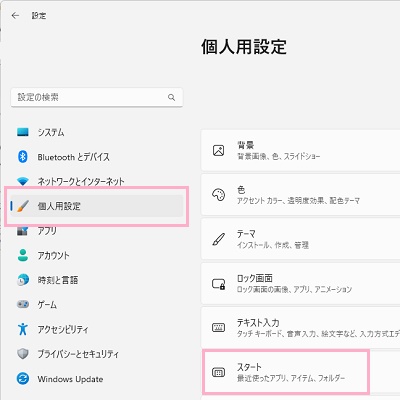Open プライバシーとセキュリティ settings

[97, 354]
